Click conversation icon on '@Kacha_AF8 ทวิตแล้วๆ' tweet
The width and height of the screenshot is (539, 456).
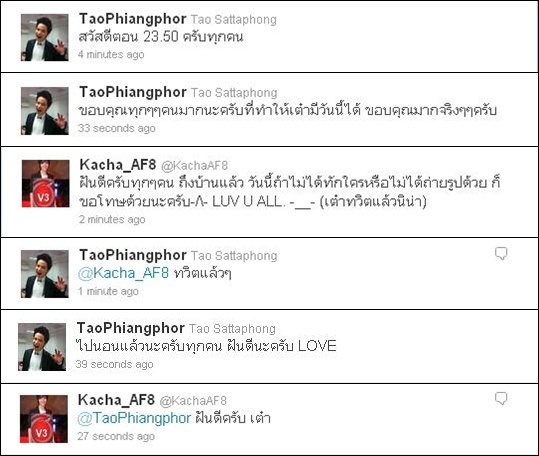tap(501, 254)
